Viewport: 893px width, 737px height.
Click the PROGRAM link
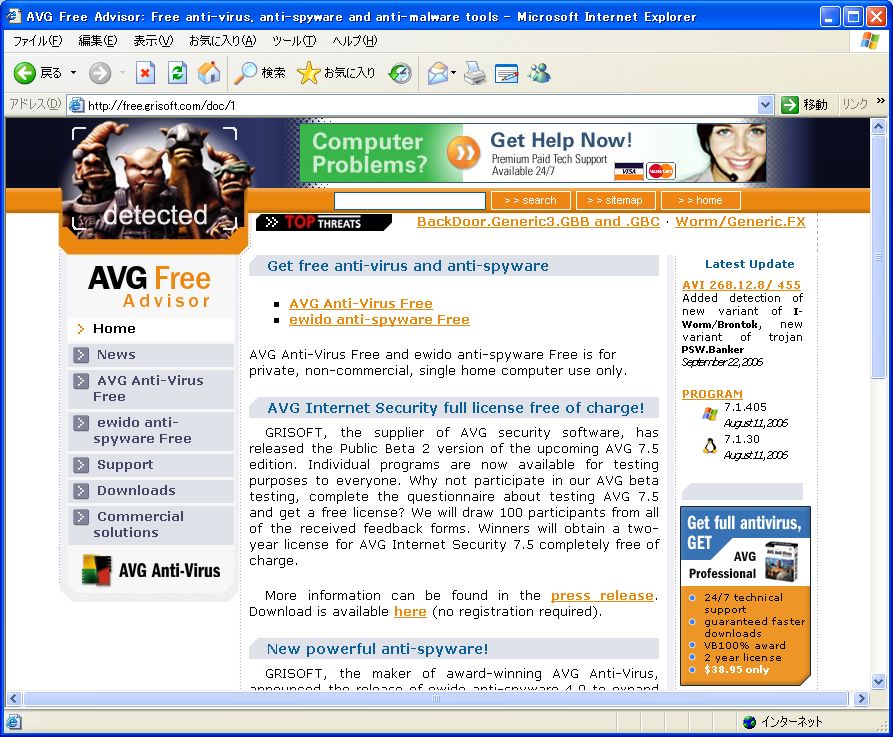[712, 394]
